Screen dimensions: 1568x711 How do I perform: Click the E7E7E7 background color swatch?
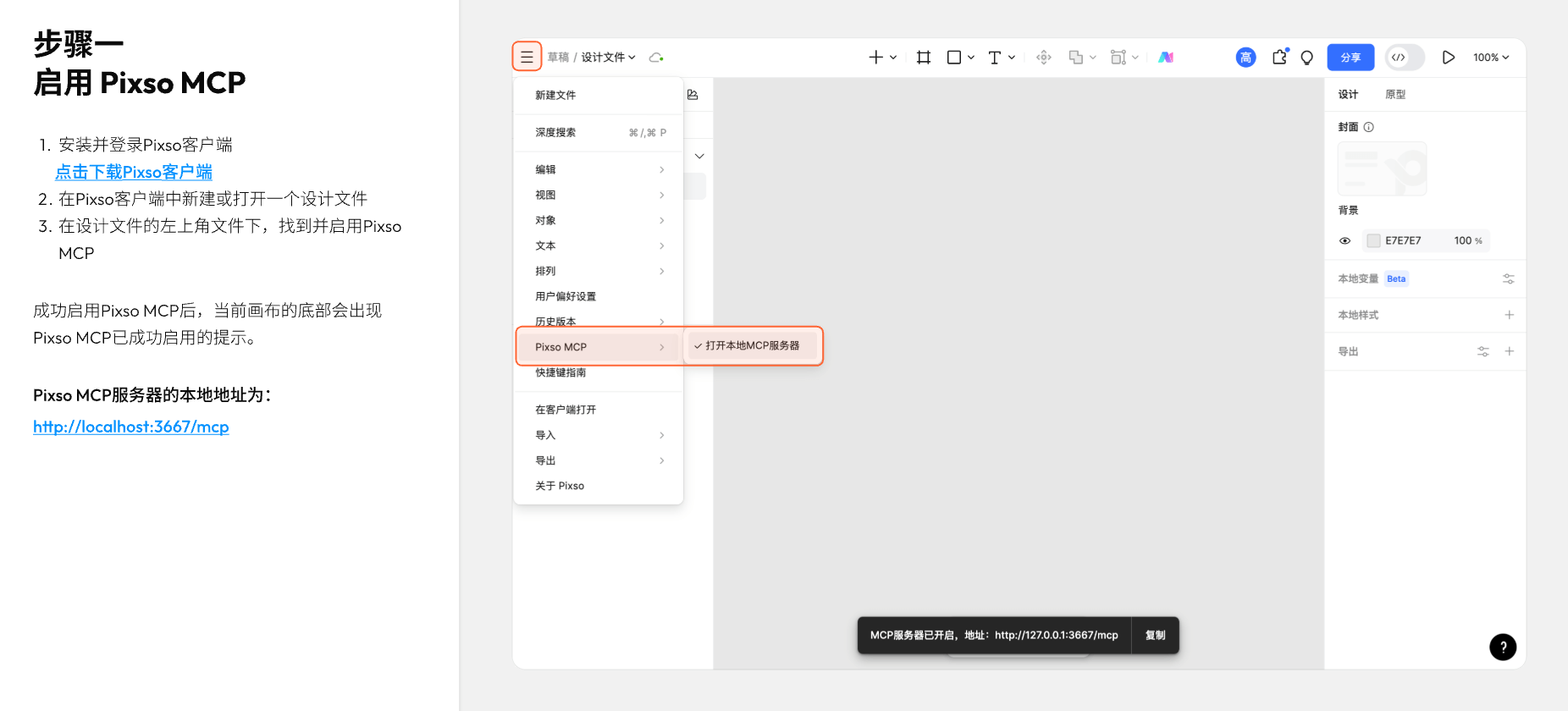(x=1373, y=240)
